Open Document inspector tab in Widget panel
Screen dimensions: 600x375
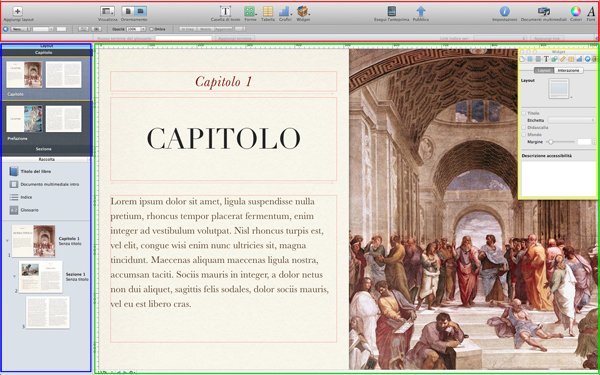522,59
